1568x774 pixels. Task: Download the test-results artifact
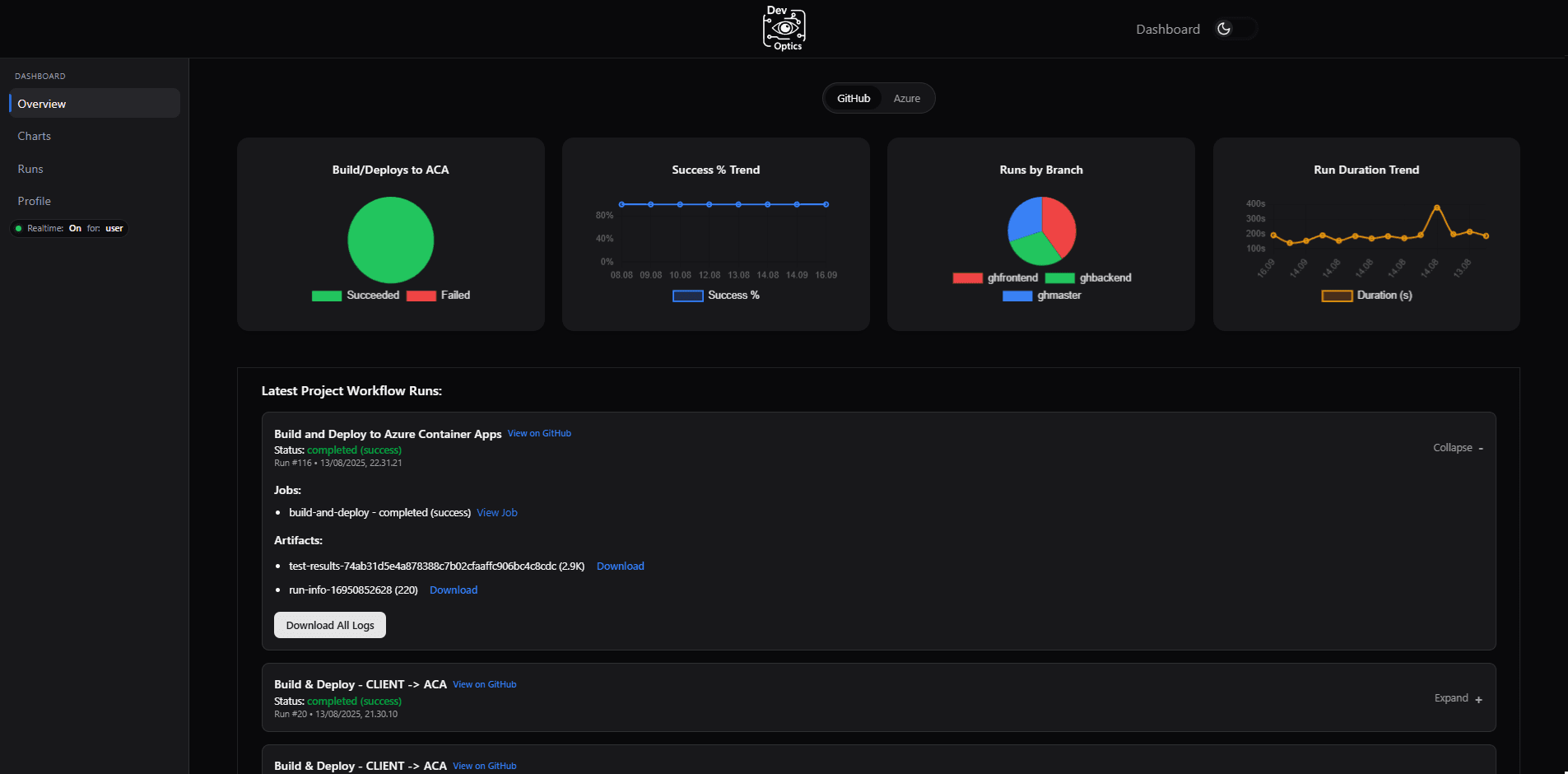tap(620, 567)
